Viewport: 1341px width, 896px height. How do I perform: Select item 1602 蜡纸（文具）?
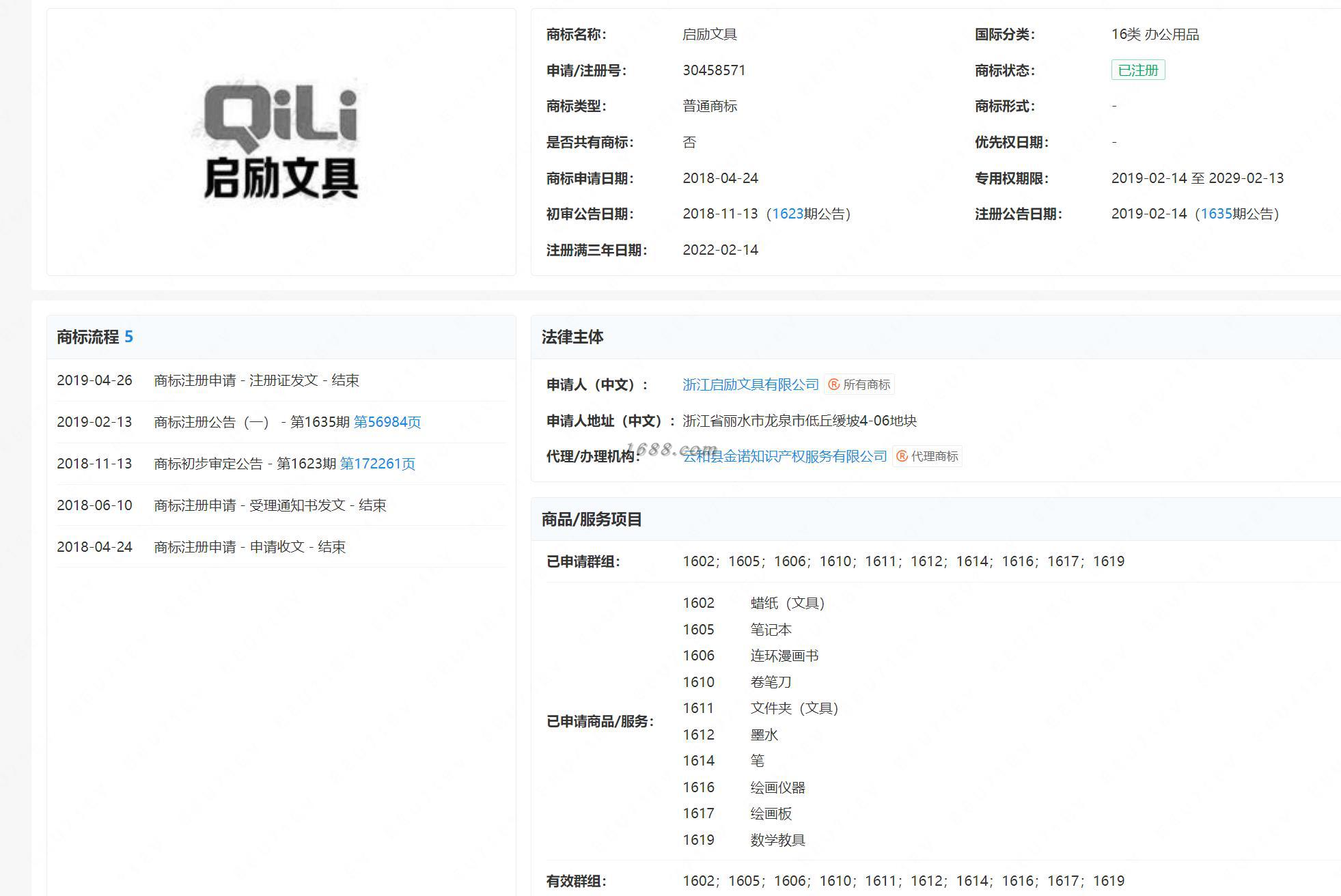[x=754, y=603]
